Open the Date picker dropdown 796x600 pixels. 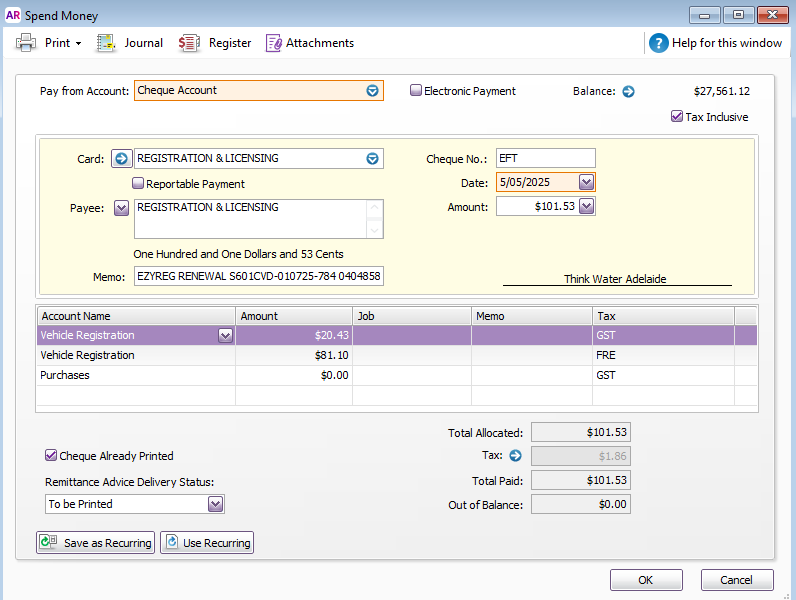(x=586, y=182)
